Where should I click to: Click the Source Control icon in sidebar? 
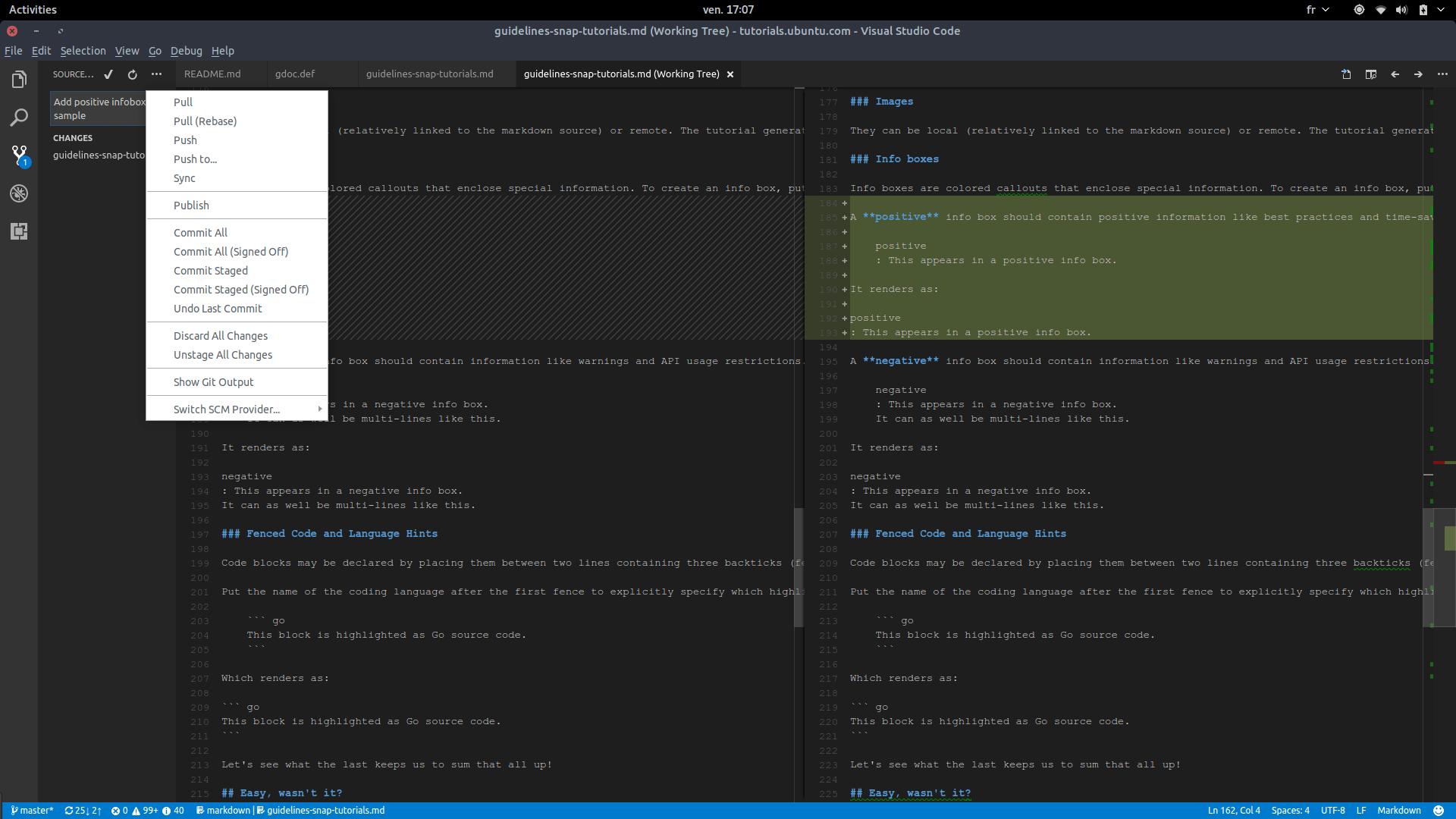point(19,155)
